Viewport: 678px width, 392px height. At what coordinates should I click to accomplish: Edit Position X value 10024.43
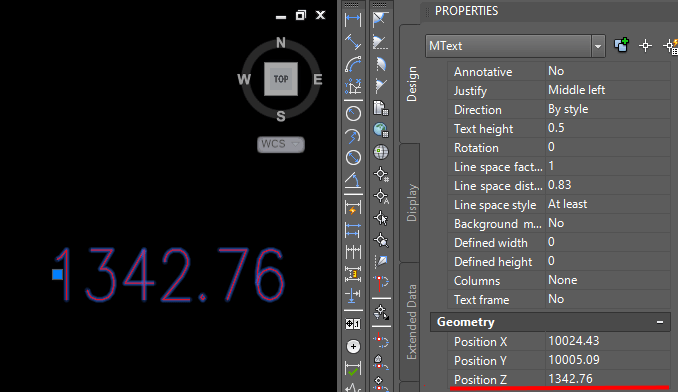click(608, 341)
